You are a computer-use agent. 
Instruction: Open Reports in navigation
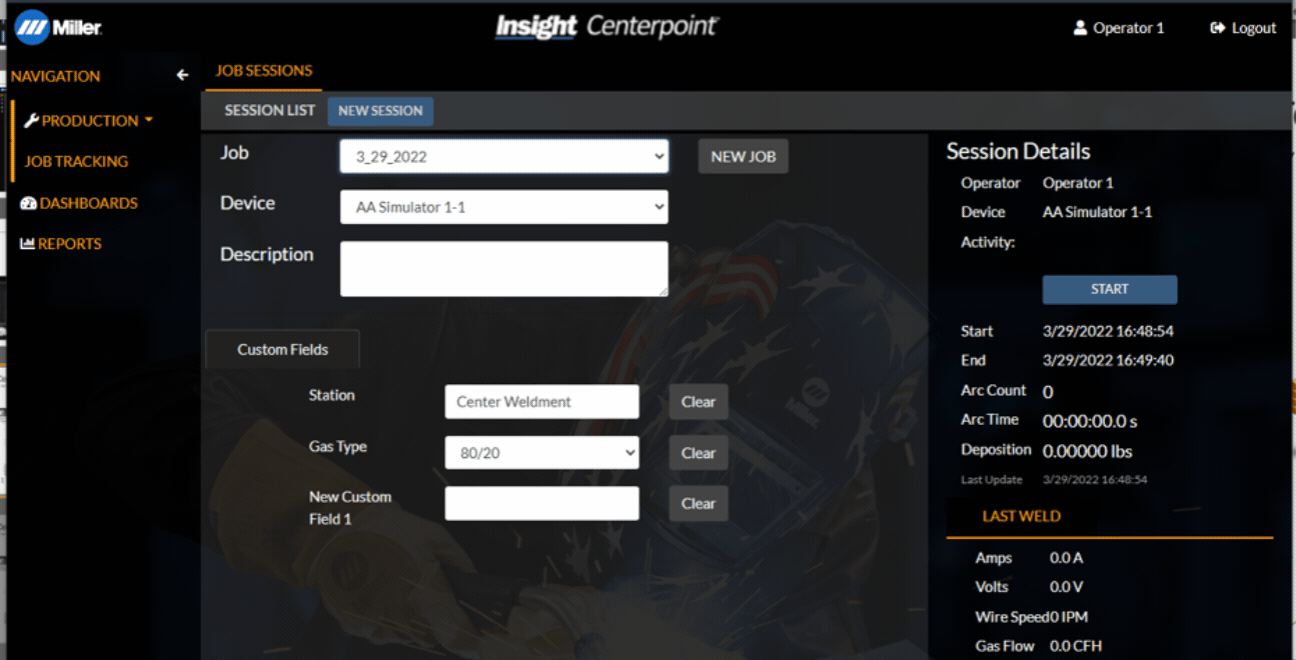click(x=69, y=243)
